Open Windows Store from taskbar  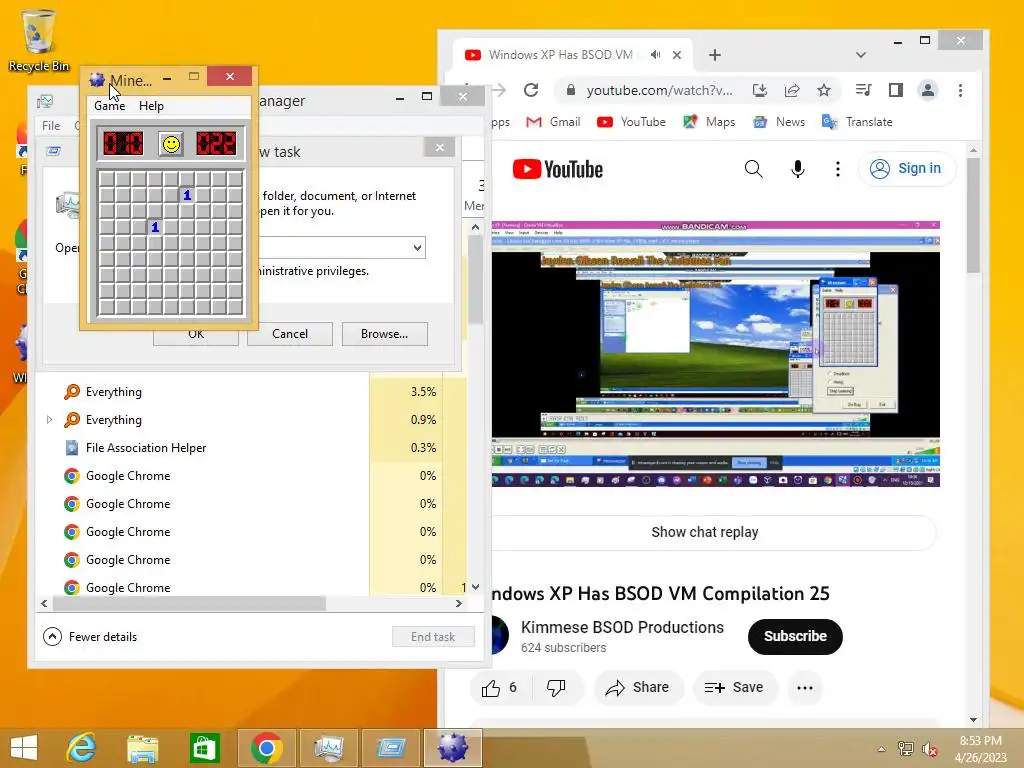(204, 748)
